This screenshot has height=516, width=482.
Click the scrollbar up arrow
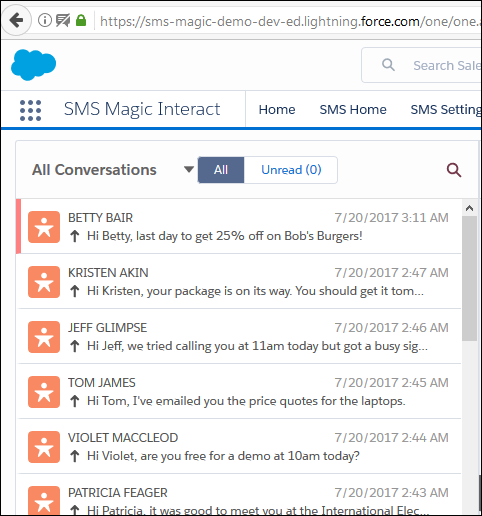(469, 208)
